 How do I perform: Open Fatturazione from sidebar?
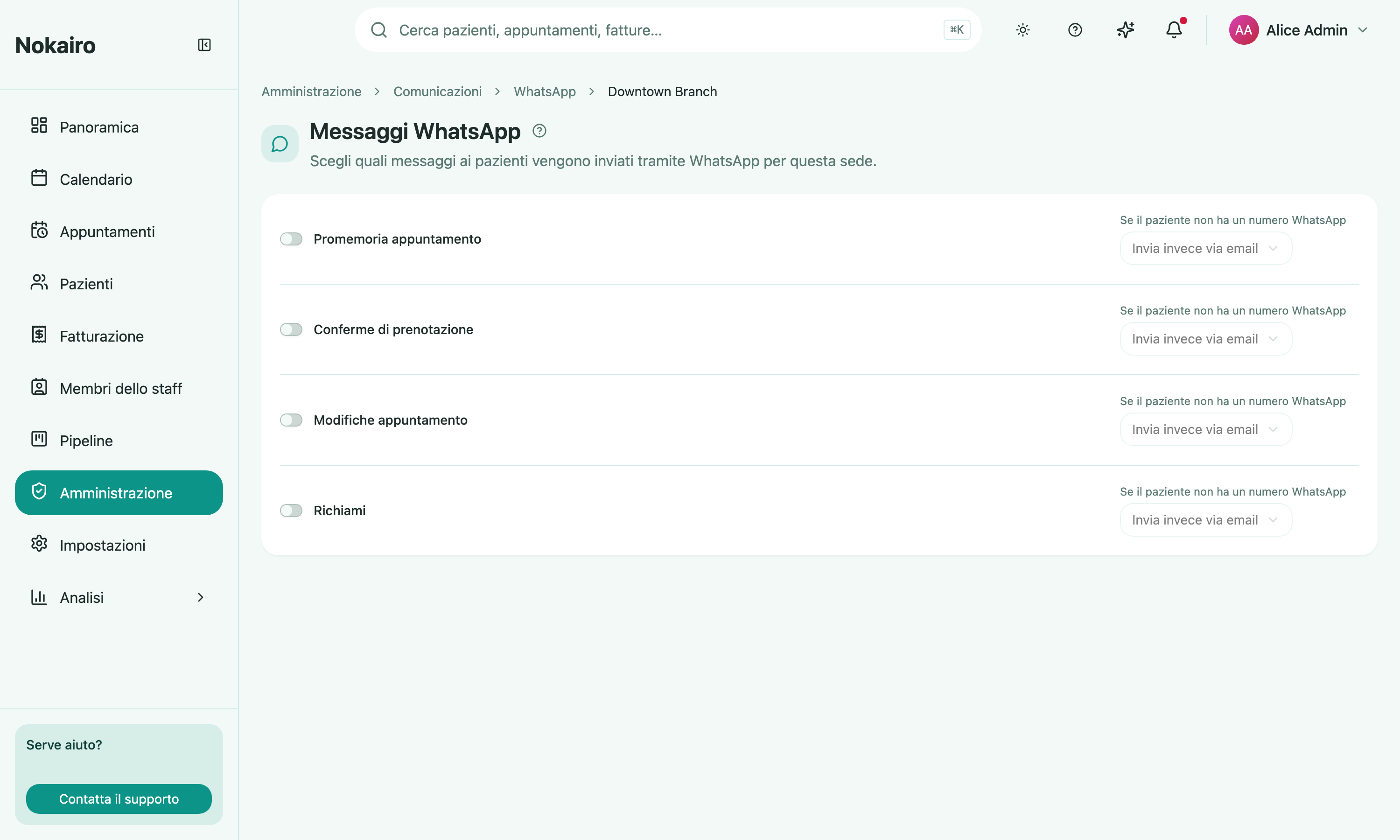point(119,336)
